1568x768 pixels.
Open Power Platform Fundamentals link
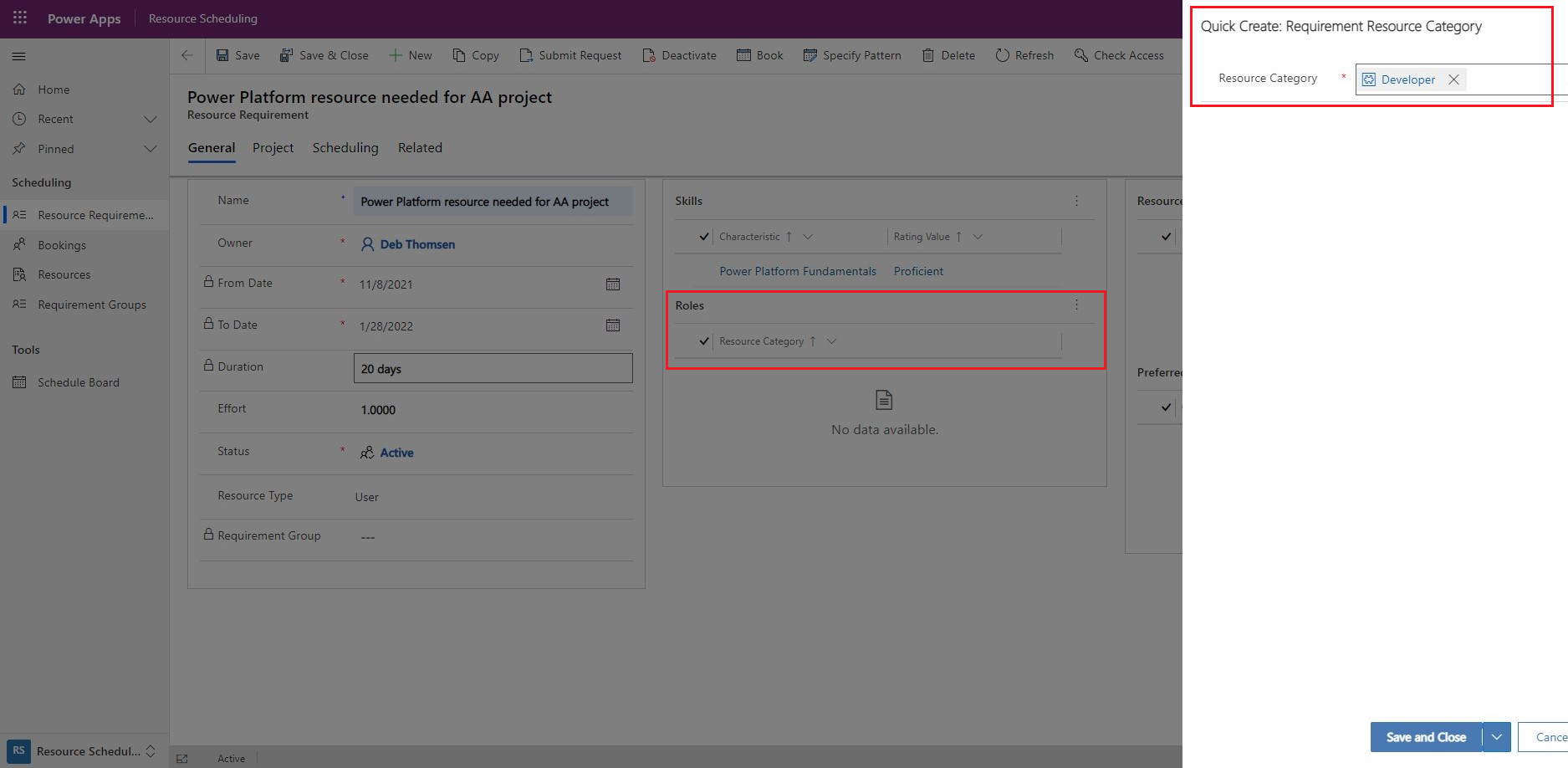click(x=798, y=271)
